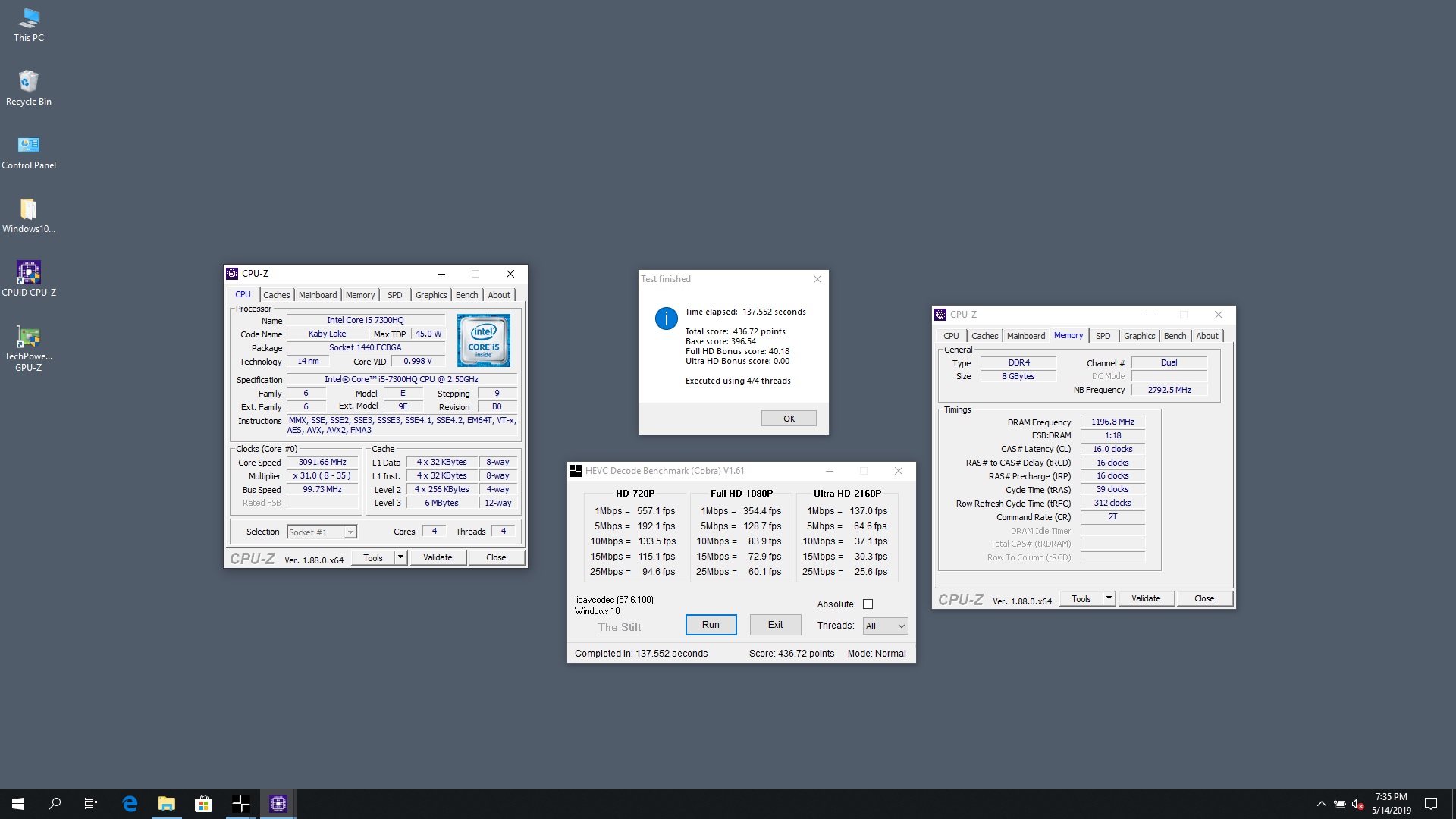Launch Microsoft Edge from taskbar

point(130,804)
